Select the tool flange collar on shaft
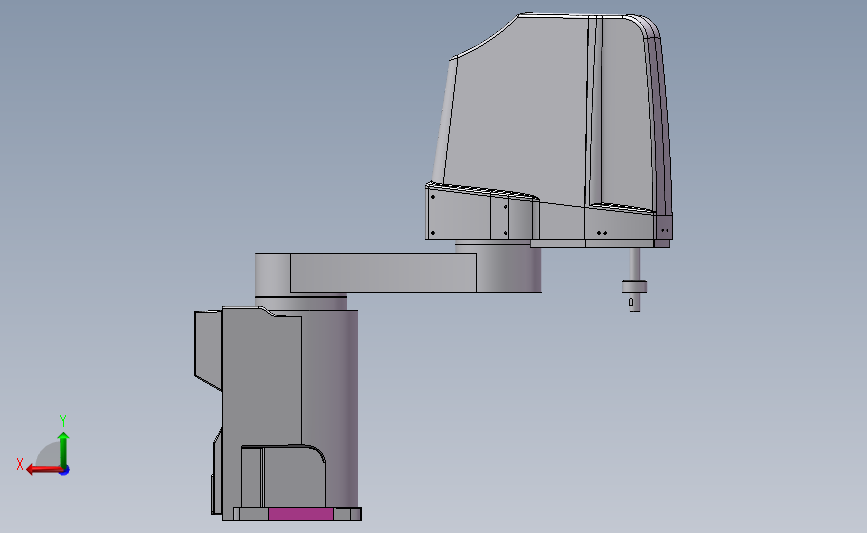 pyautogui.click(x=634, y=286)
